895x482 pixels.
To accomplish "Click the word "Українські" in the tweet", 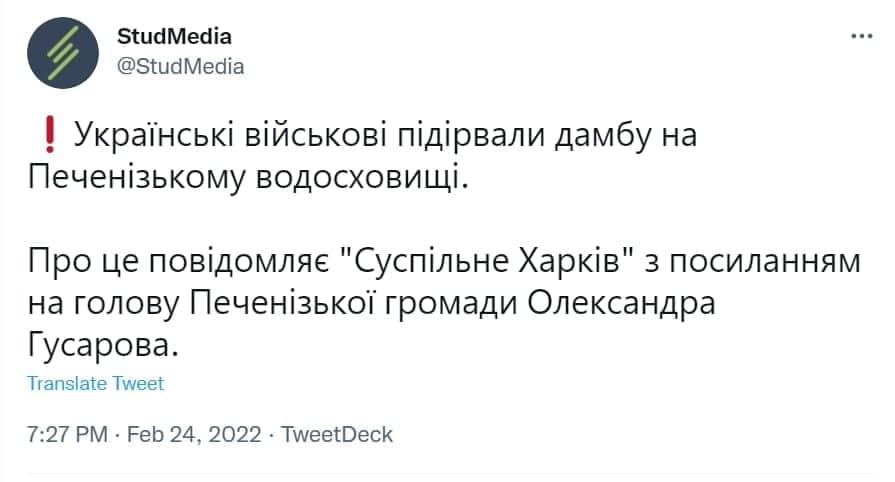I will coord(149,135).
